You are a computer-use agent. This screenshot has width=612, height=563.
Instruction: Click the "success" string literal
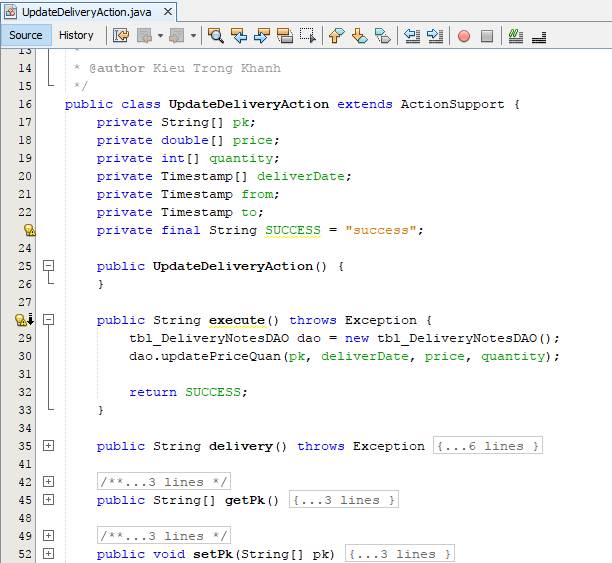380,230
